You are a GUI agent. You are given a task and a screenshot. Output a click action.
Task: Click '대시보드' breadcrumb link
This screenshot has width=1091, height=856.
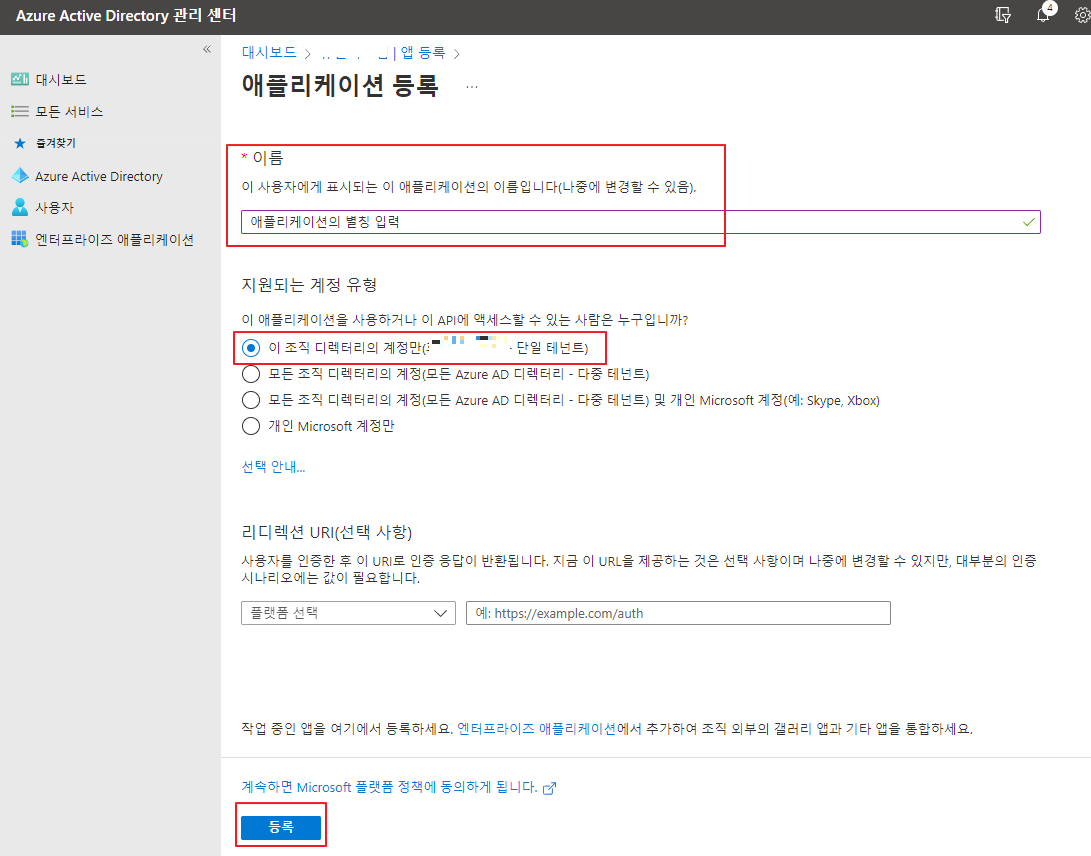269,52
